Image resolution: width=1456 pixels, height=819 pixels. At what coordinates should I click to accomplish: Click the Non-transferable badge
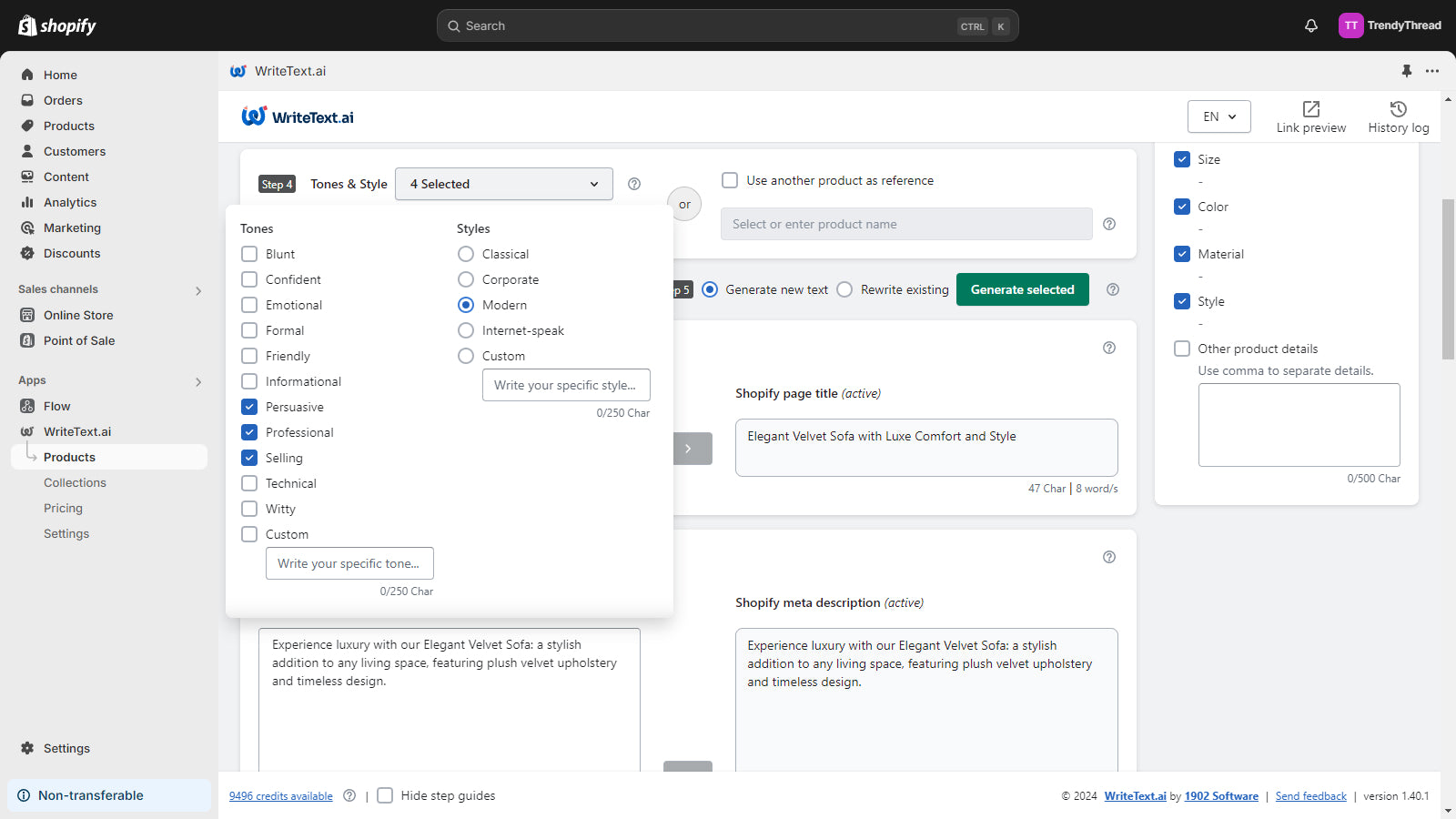(109, 795)
